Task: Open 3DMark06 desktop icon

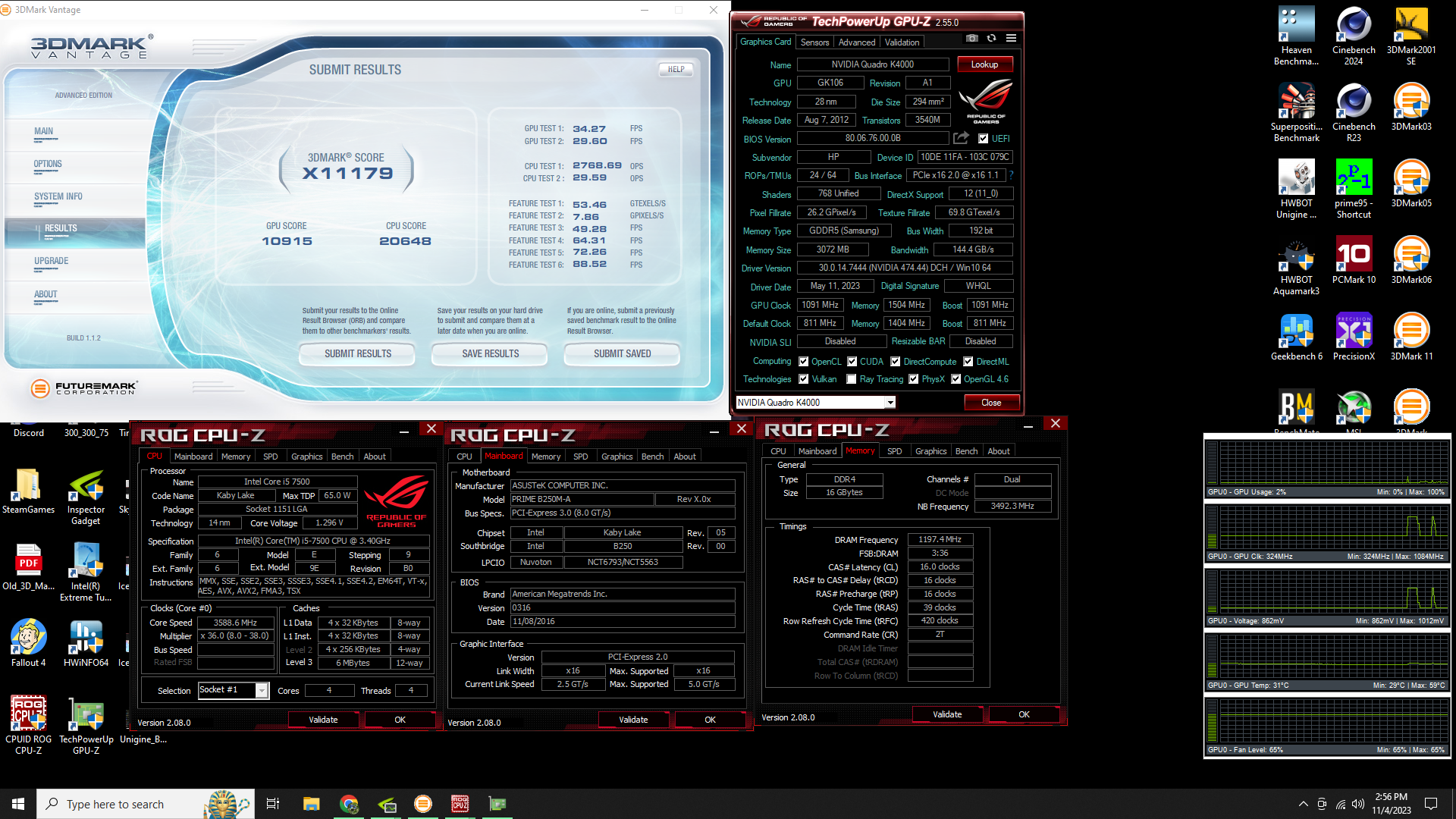Action: [1411, 260]
